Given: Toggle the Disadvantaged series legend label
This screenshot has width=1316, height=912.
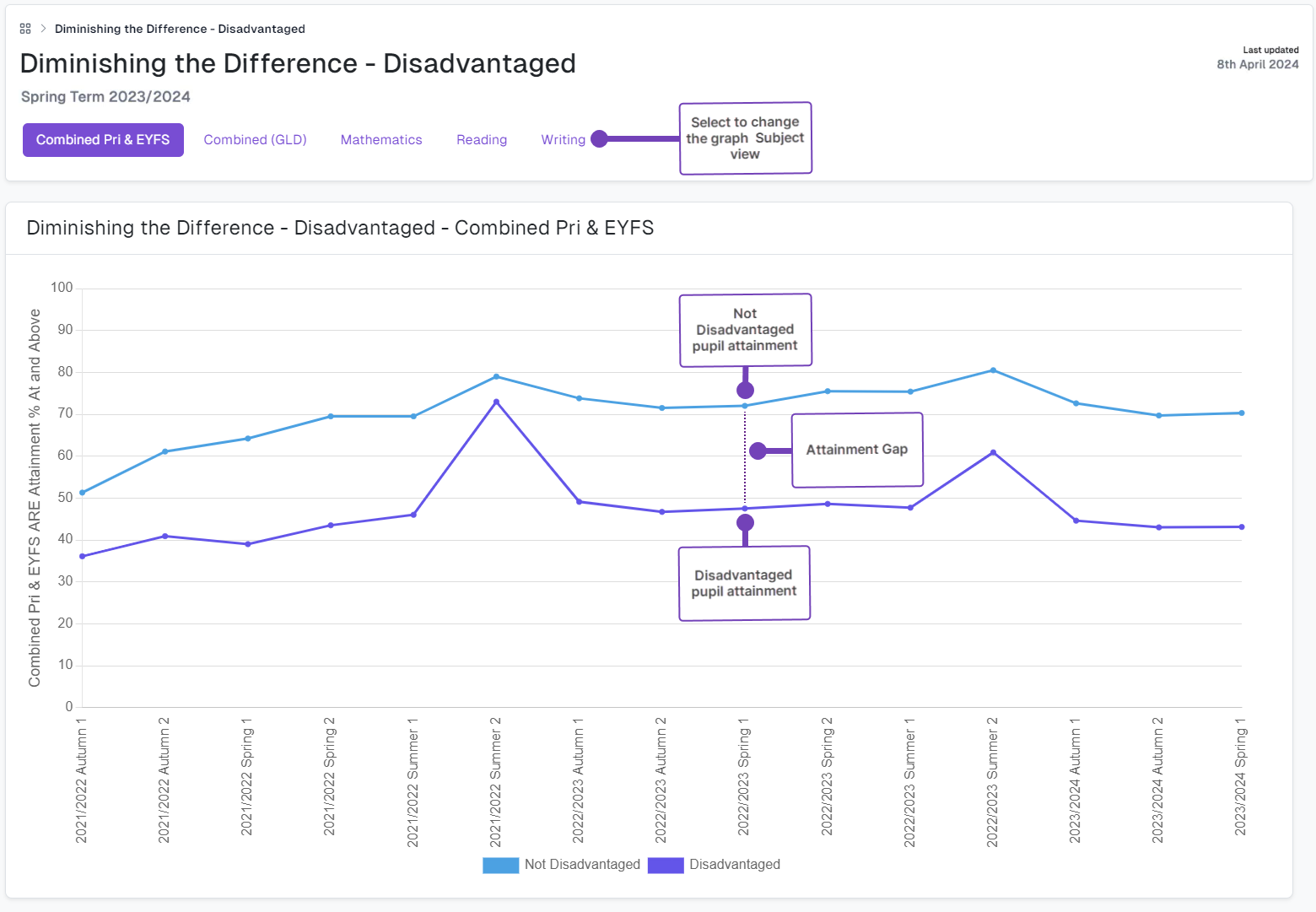Looking at the screenshot, I should click(x=734, y=865).
